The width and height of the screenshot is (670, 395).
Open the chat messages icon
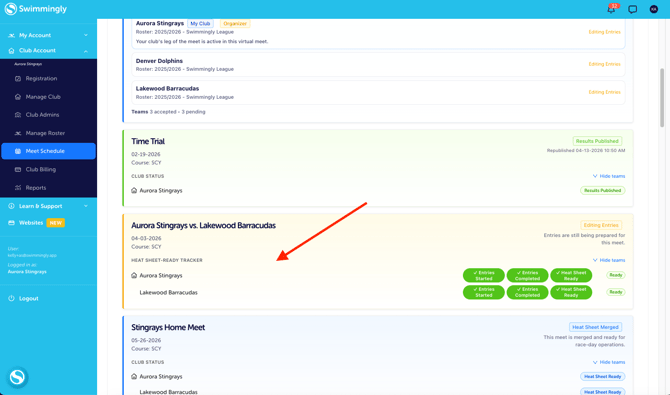pyautogui.click(x=632, y=9)
